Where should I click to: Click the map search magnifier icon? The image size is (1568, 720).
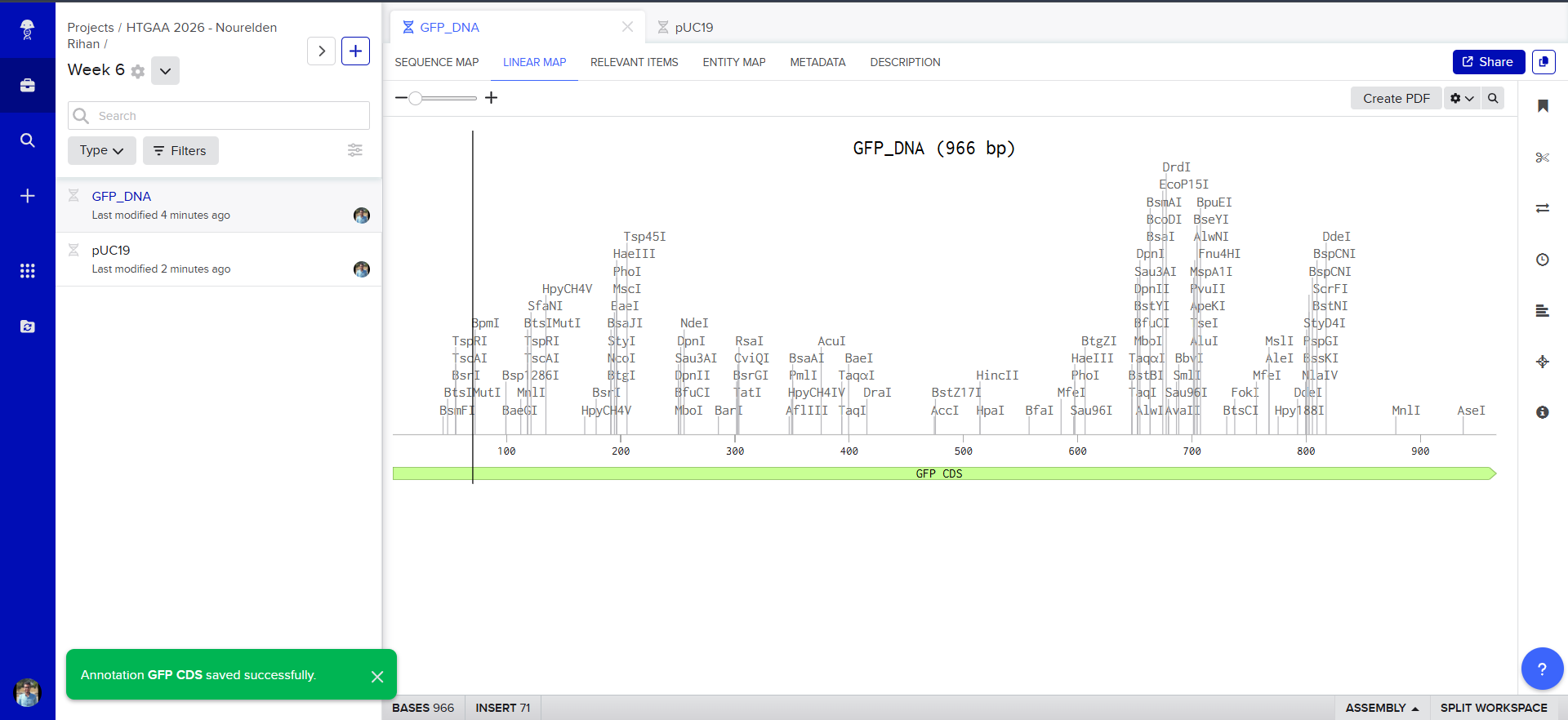click(1493, 98)
